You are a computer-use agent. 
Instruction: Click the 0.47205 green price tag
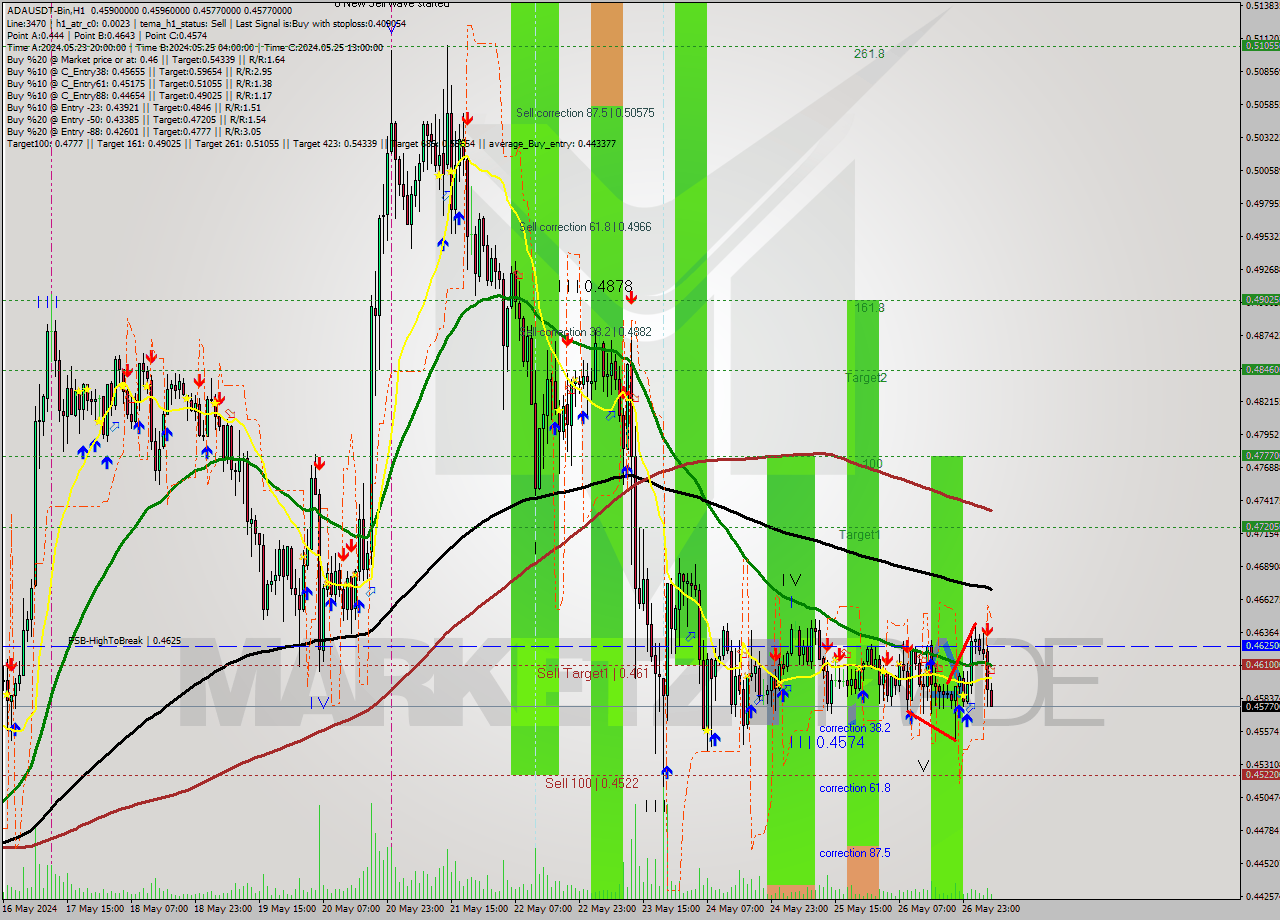tap(1260, 526)
